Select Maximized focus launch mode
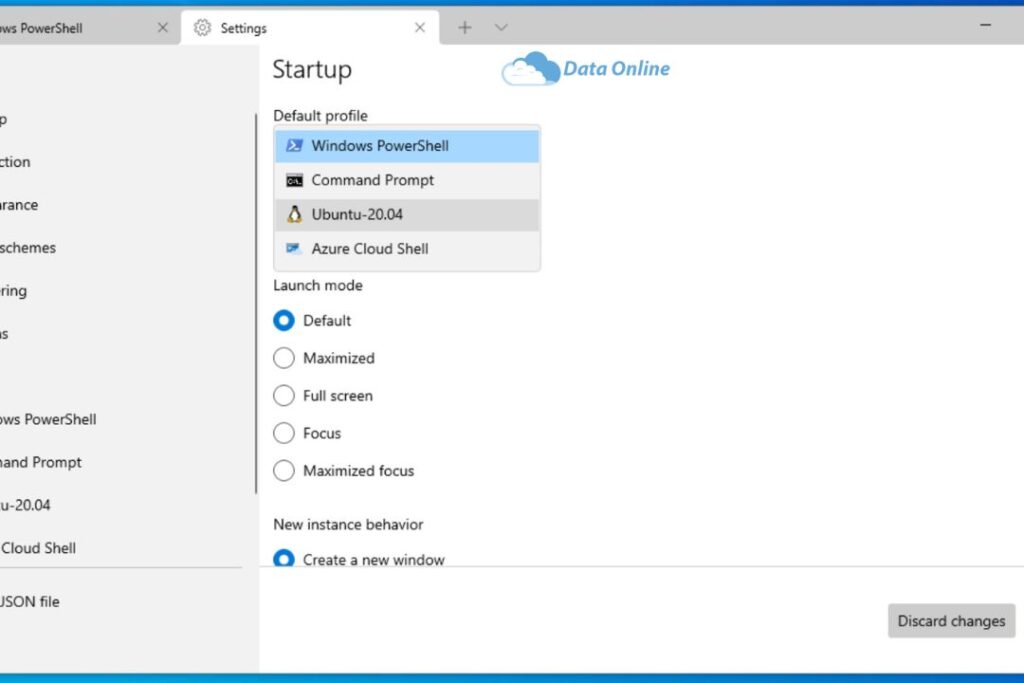1024x683 pixels. 344,471
